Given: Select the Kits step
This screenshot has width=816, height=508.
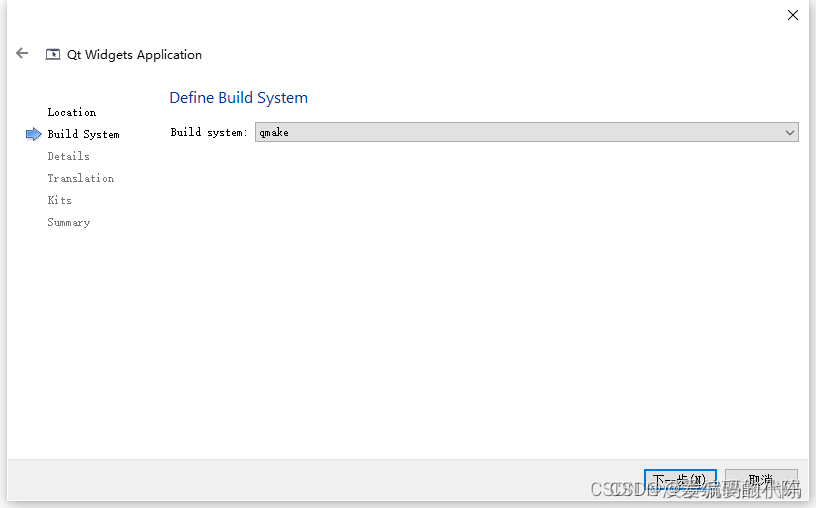Looking at the screenshot, I should pyautogui.click(x=59, y=200).
